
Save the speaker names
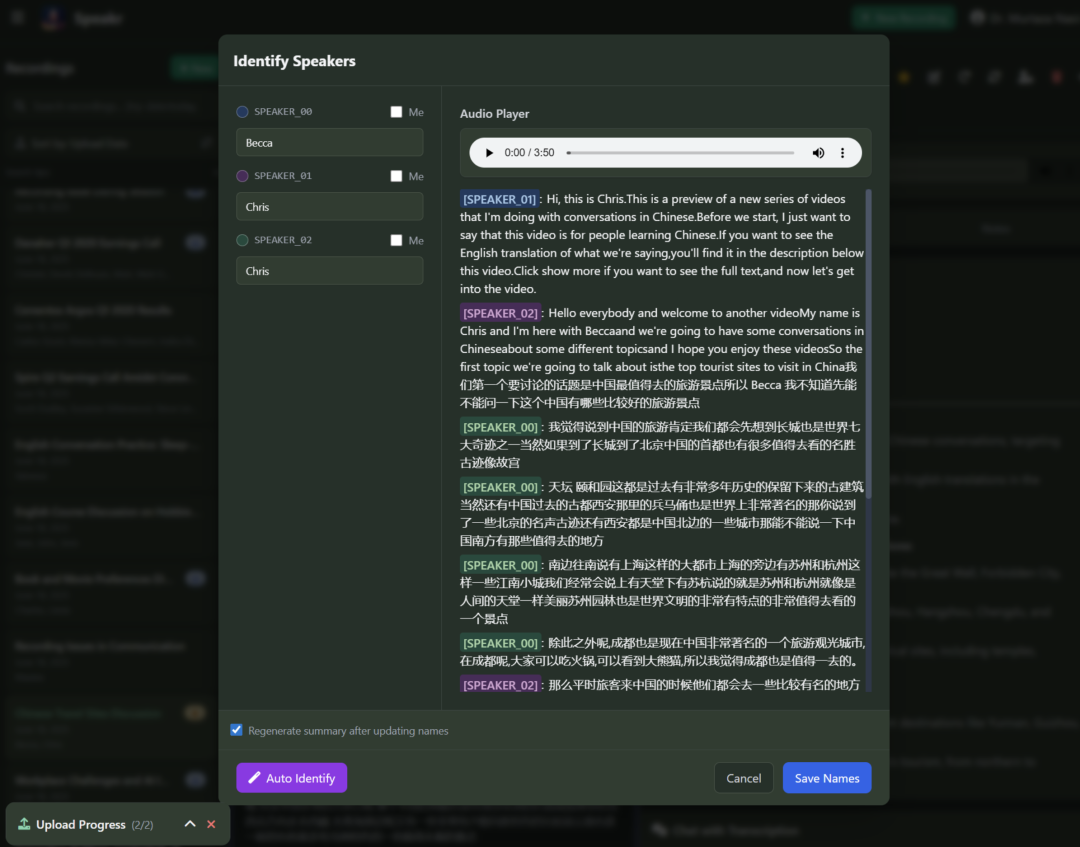point(827,777)
